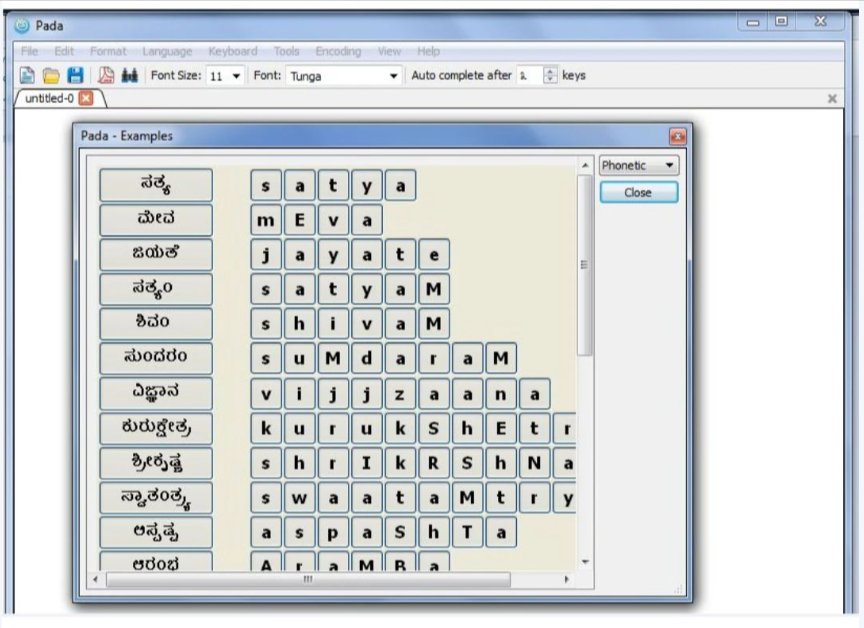Click the ಶಿವಂ example word button
Viewport: 864px width, 628px height.
tap(156, 323)
